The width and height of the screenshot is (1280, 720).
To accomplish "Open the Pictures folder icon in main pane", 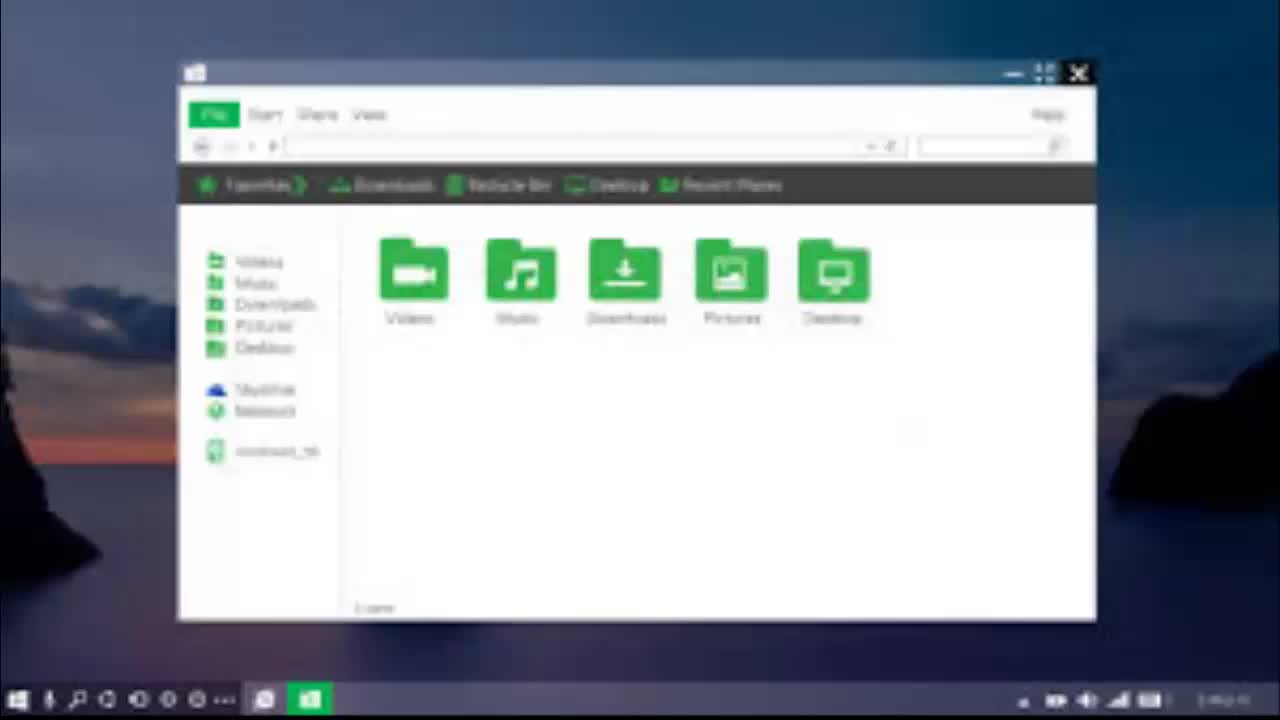I will pos(731,272).
